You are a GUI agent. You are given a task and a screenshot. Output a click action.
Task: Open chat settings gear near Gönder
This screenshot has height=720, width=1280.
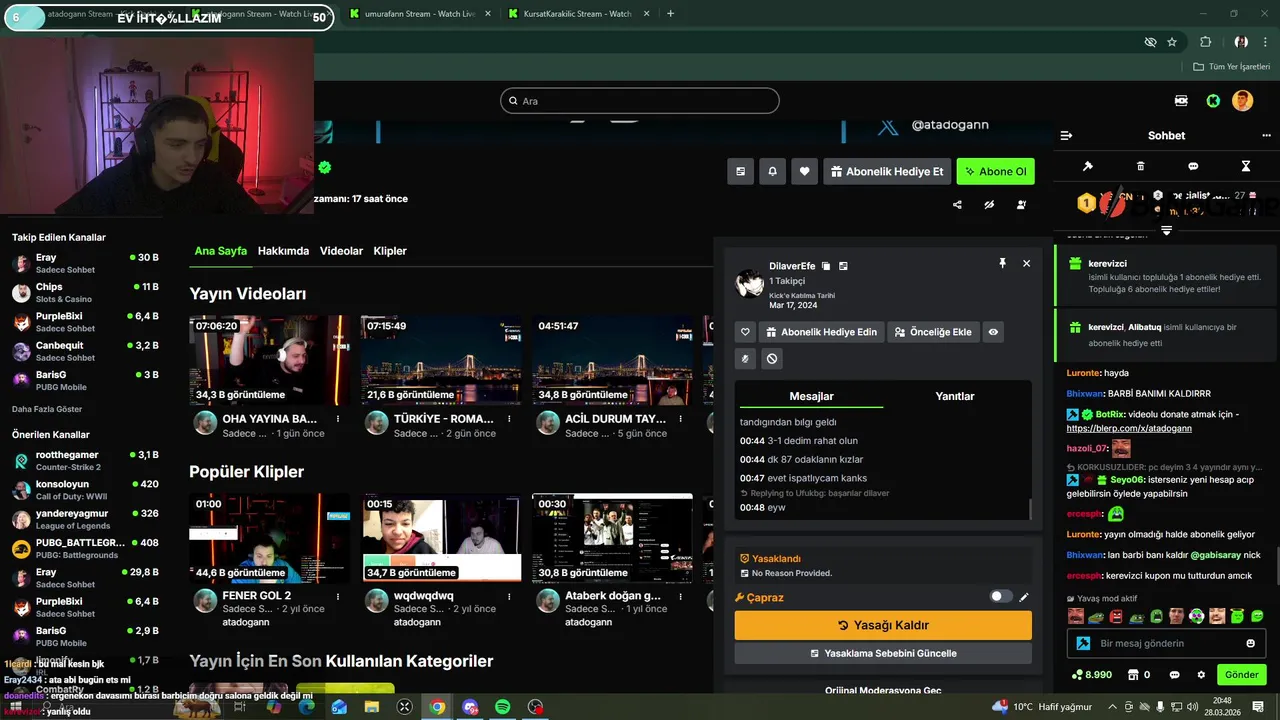coord(1201,675)
